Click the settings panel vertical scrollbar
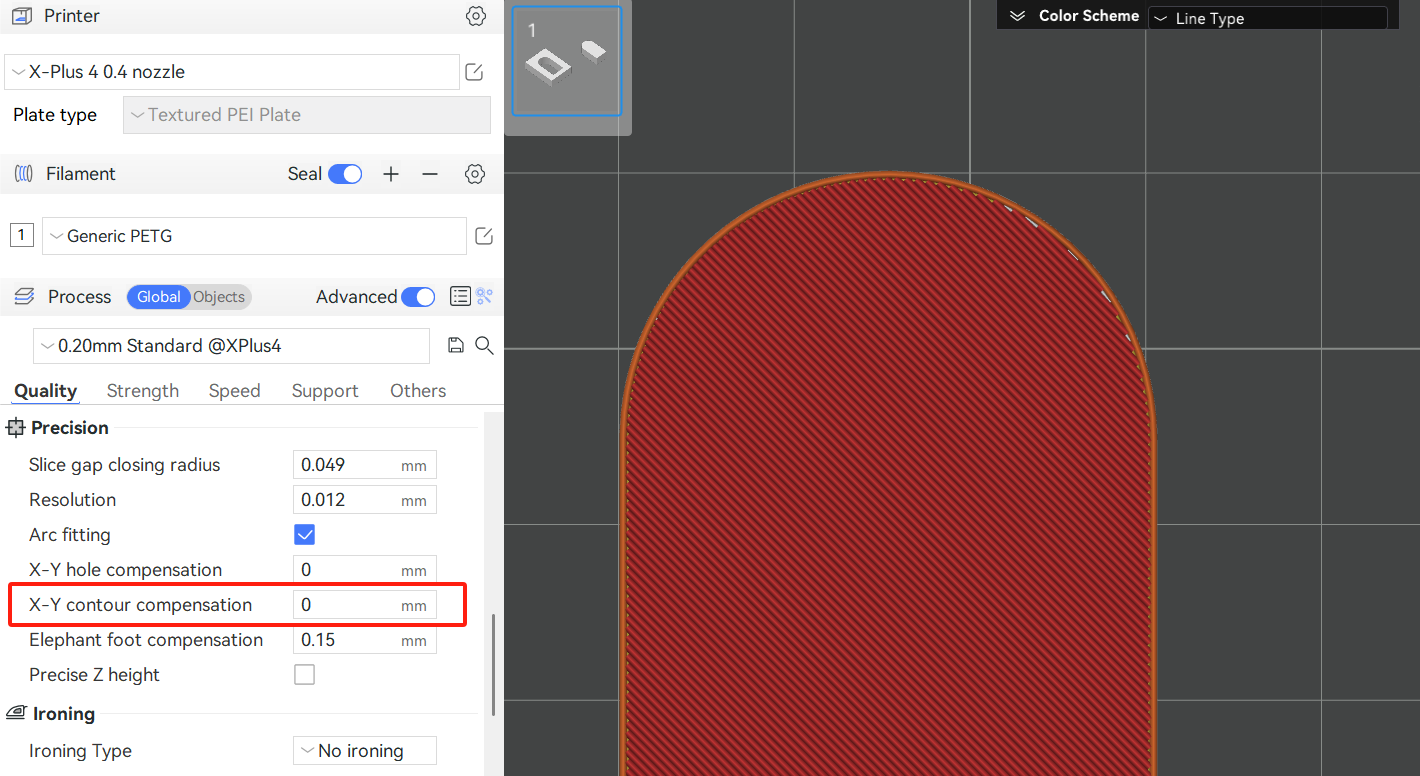Image resolution: width=1420 pixels, height=776 pixels. click(x=493, y=664)
